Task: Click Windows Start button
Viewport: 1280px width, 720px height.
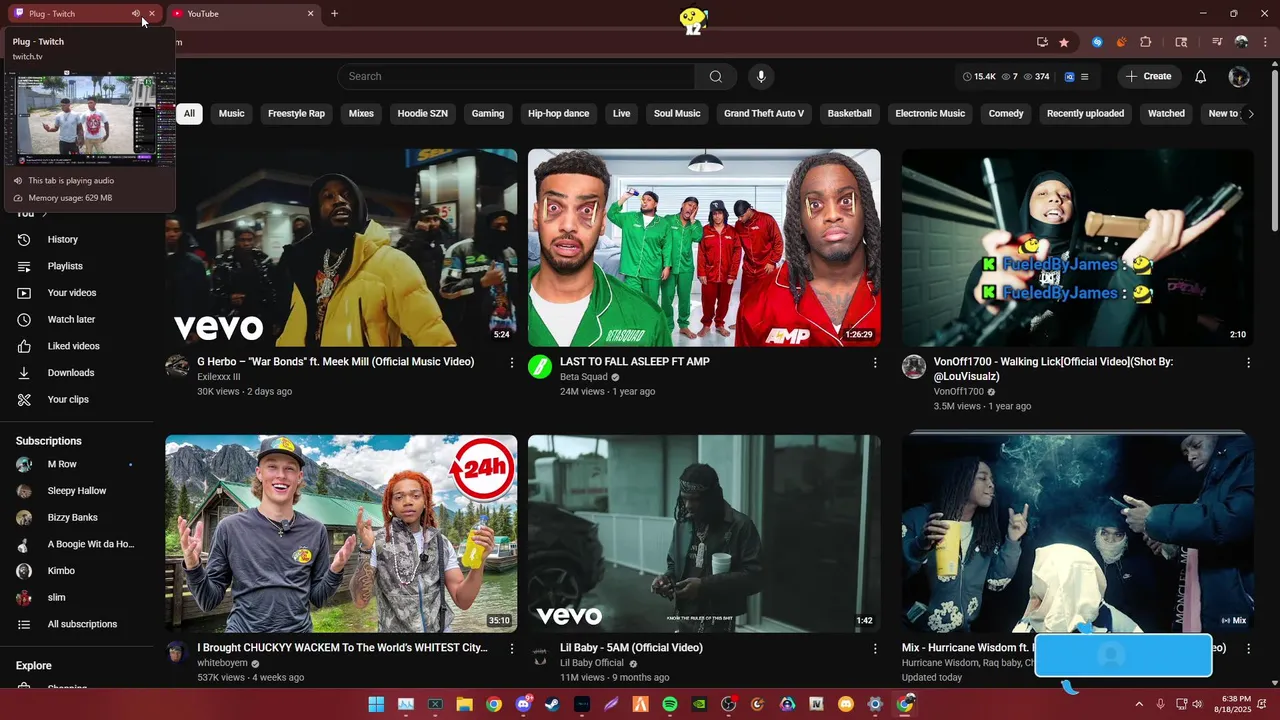Action: coord(376,704)
